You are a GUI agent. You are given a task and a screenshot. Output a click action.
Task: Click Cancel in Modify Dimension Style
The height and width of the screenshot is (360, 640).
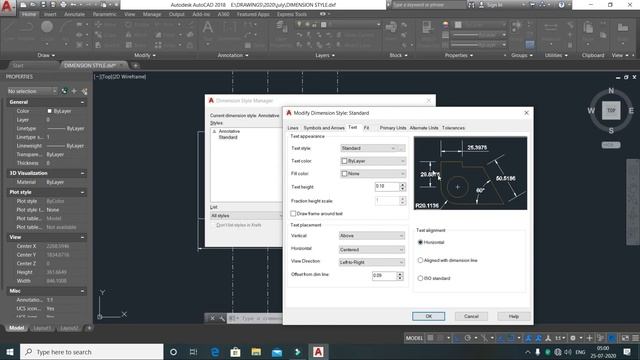(x=471, y=316)
